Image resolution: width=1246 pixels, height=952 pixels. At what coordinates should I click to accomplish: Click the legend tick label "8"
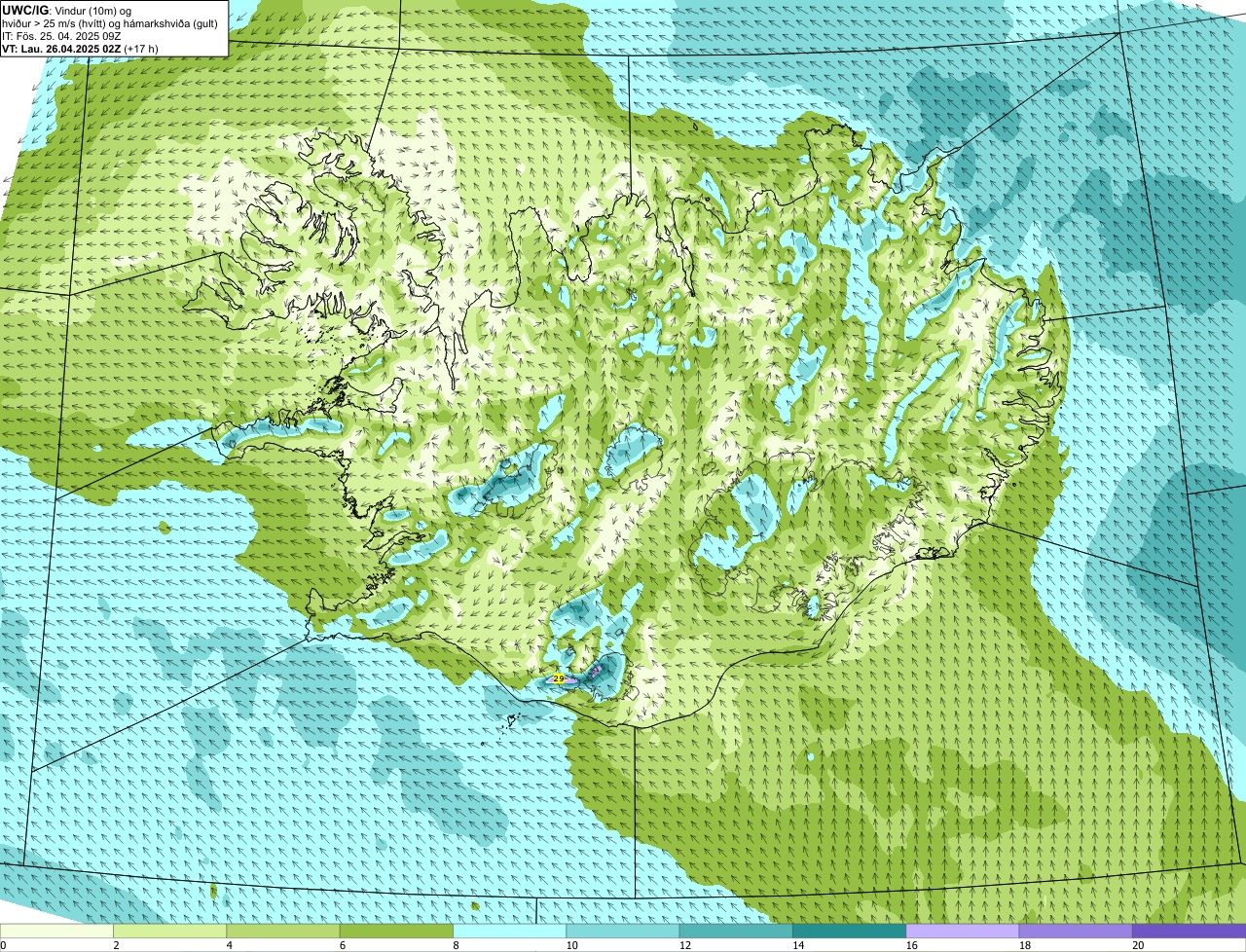point(457,945)
